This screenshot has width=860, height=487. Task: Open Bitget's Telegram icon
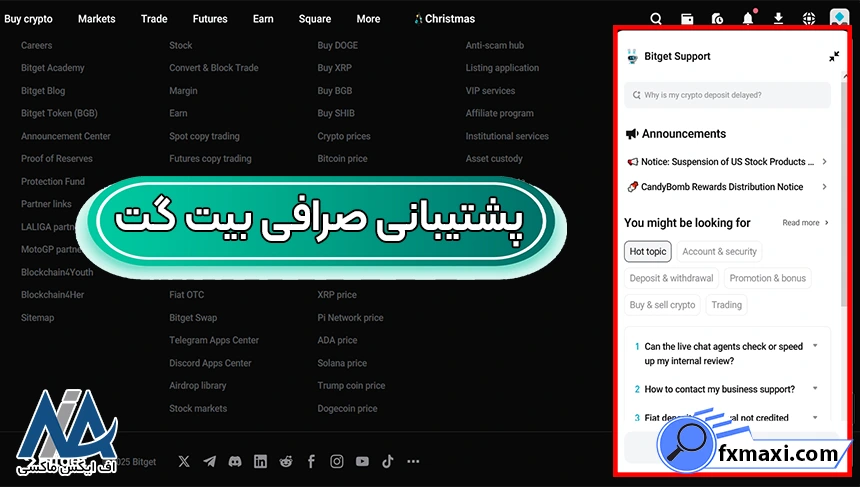point(210,461)
